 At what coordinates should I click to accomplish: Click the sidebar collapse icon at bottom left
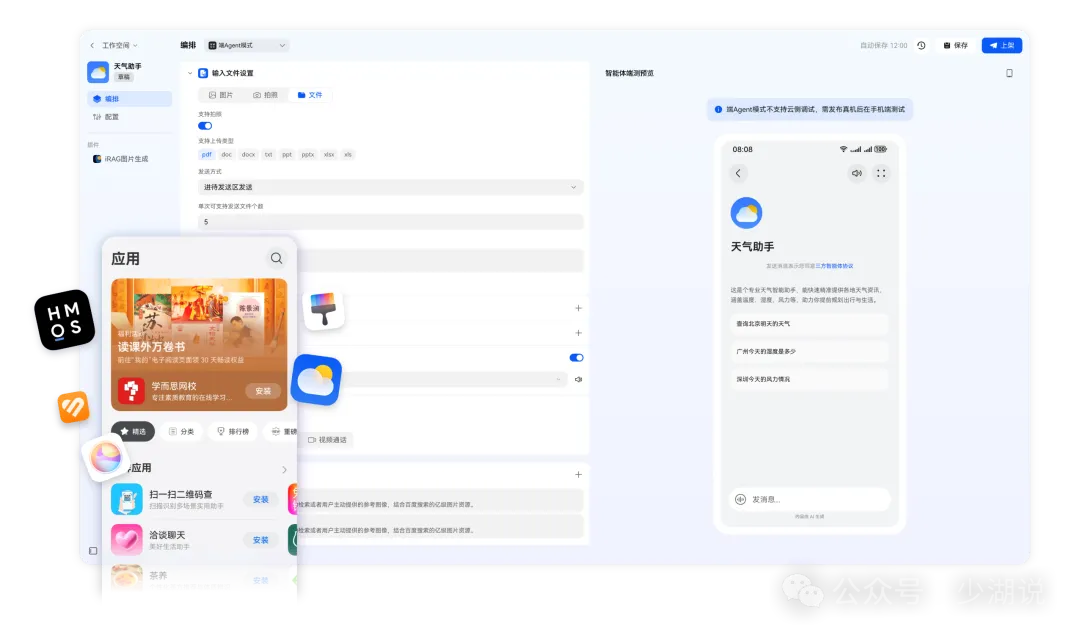(93, 551)
